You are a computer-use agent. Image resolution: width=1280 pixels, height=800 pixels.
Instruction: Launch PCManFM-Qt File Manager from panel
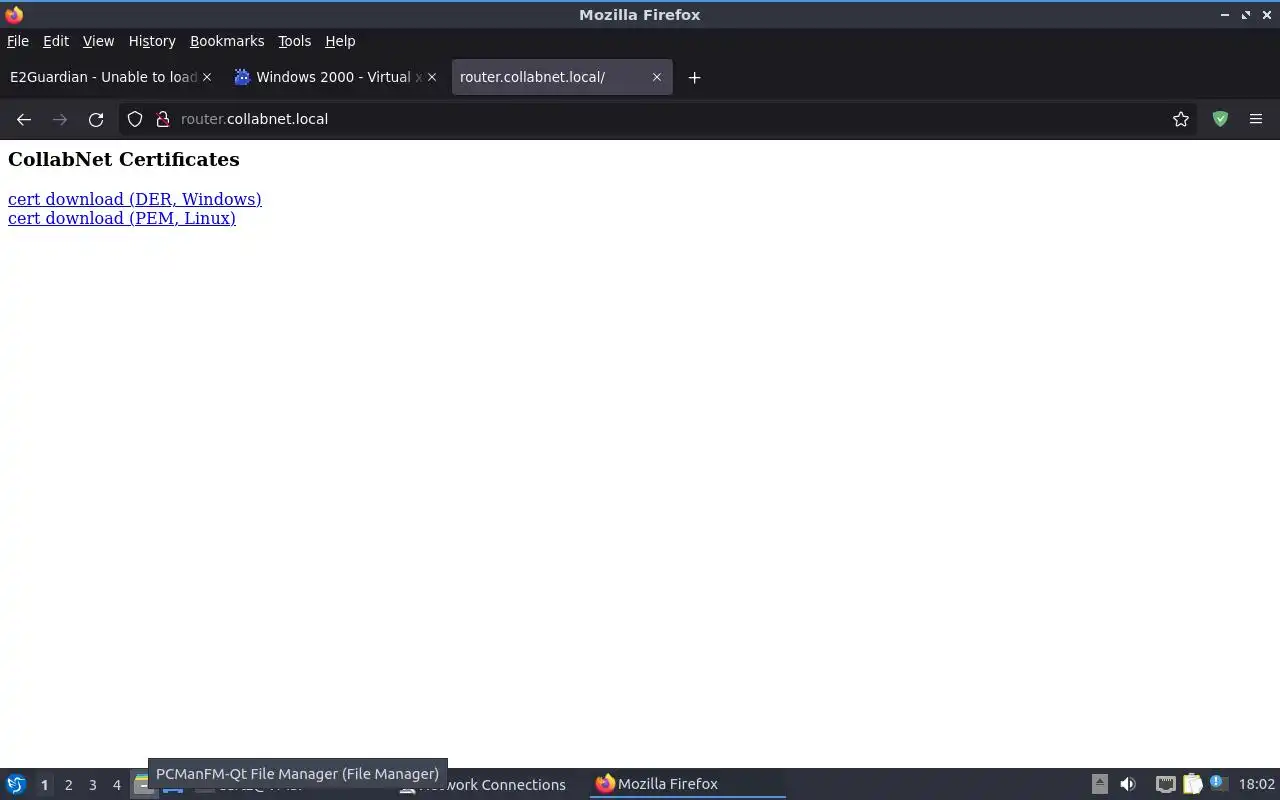[x=143, y=785]
